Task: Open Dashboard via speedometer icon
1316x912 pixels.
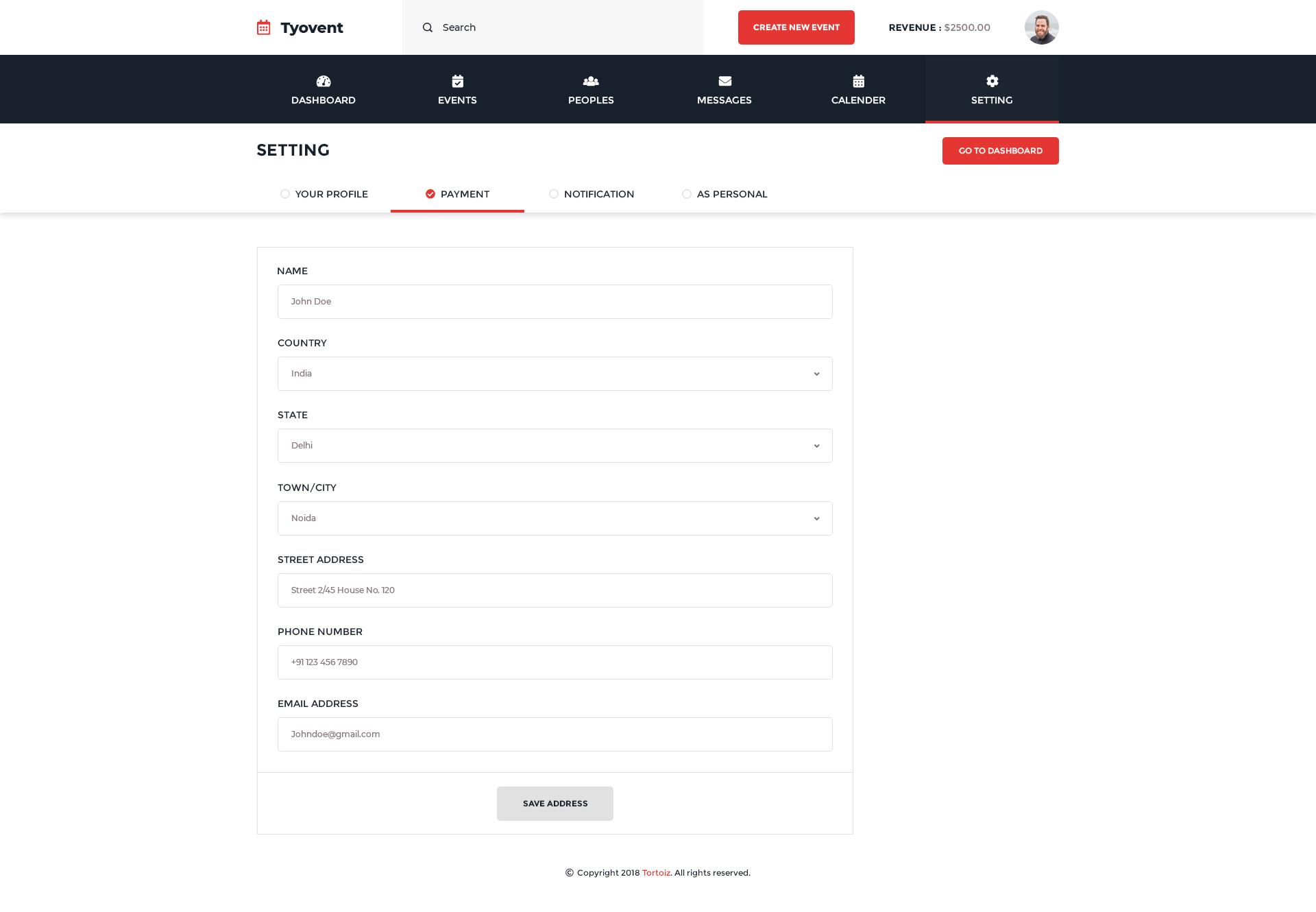Action: point(324,81)
